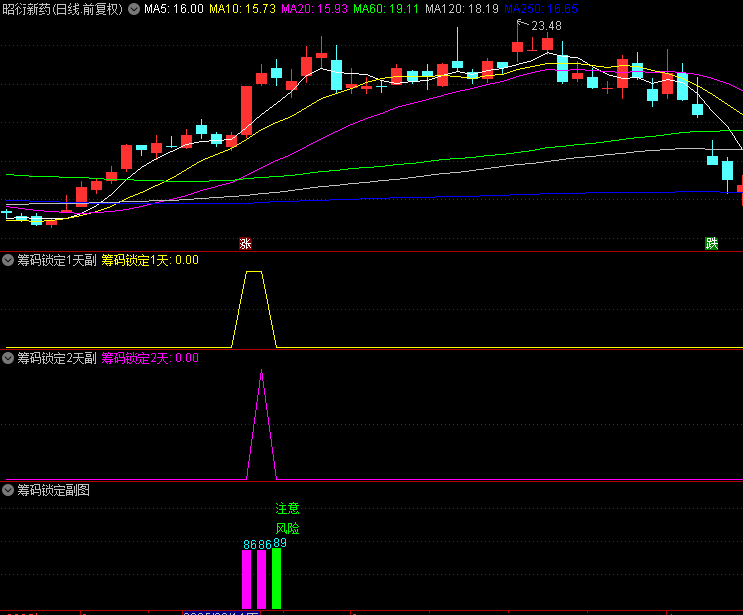Click the second magenta bar next to green bar
The image size is (743, 615).
click(x=262, y=579)
